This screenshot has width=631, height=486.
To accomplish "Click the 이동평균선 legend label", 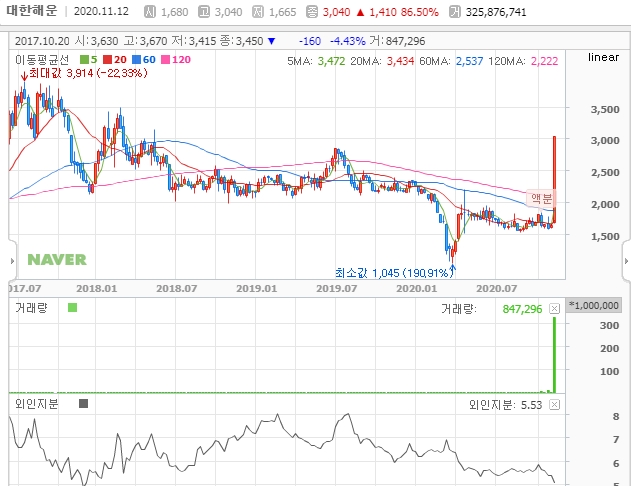I will click(42, 60).
